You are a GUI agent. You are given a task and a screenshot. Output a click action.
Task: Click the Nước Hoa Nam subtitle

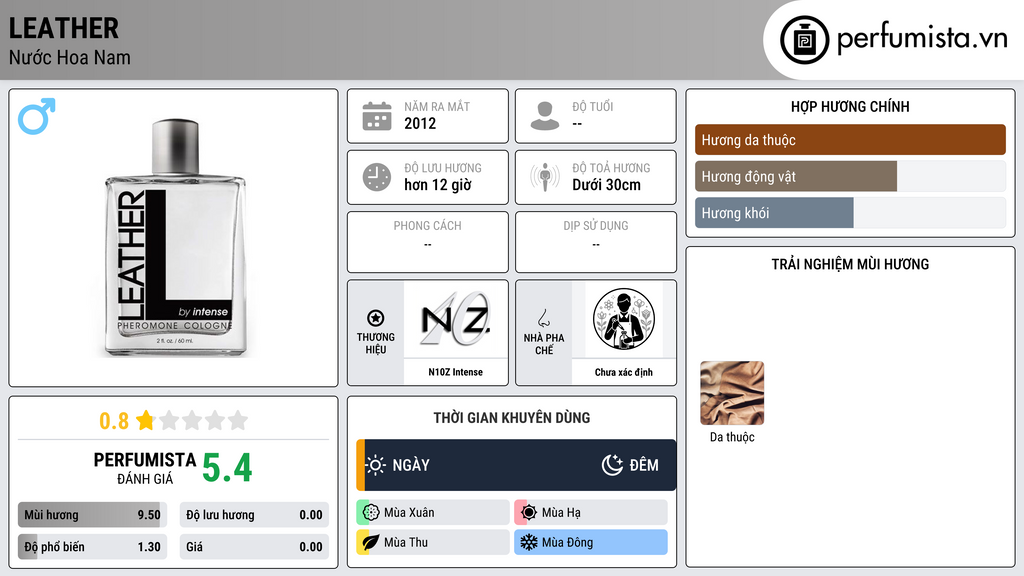pyautogui.click(x=70, y=57)
